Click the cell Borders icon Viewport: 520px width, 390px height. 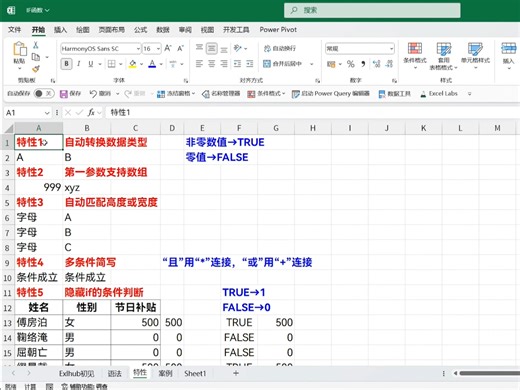[x=112, y=64]
